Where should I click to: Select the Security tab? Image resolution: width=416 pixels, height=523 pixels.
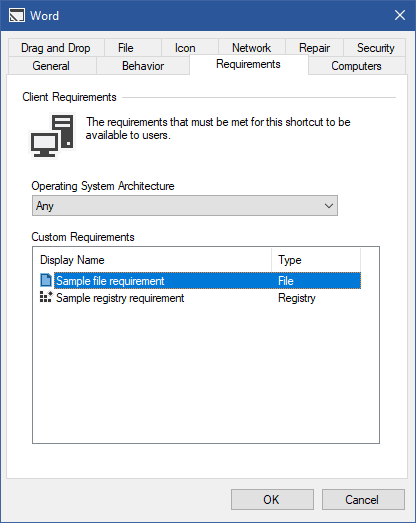point(376,48)
